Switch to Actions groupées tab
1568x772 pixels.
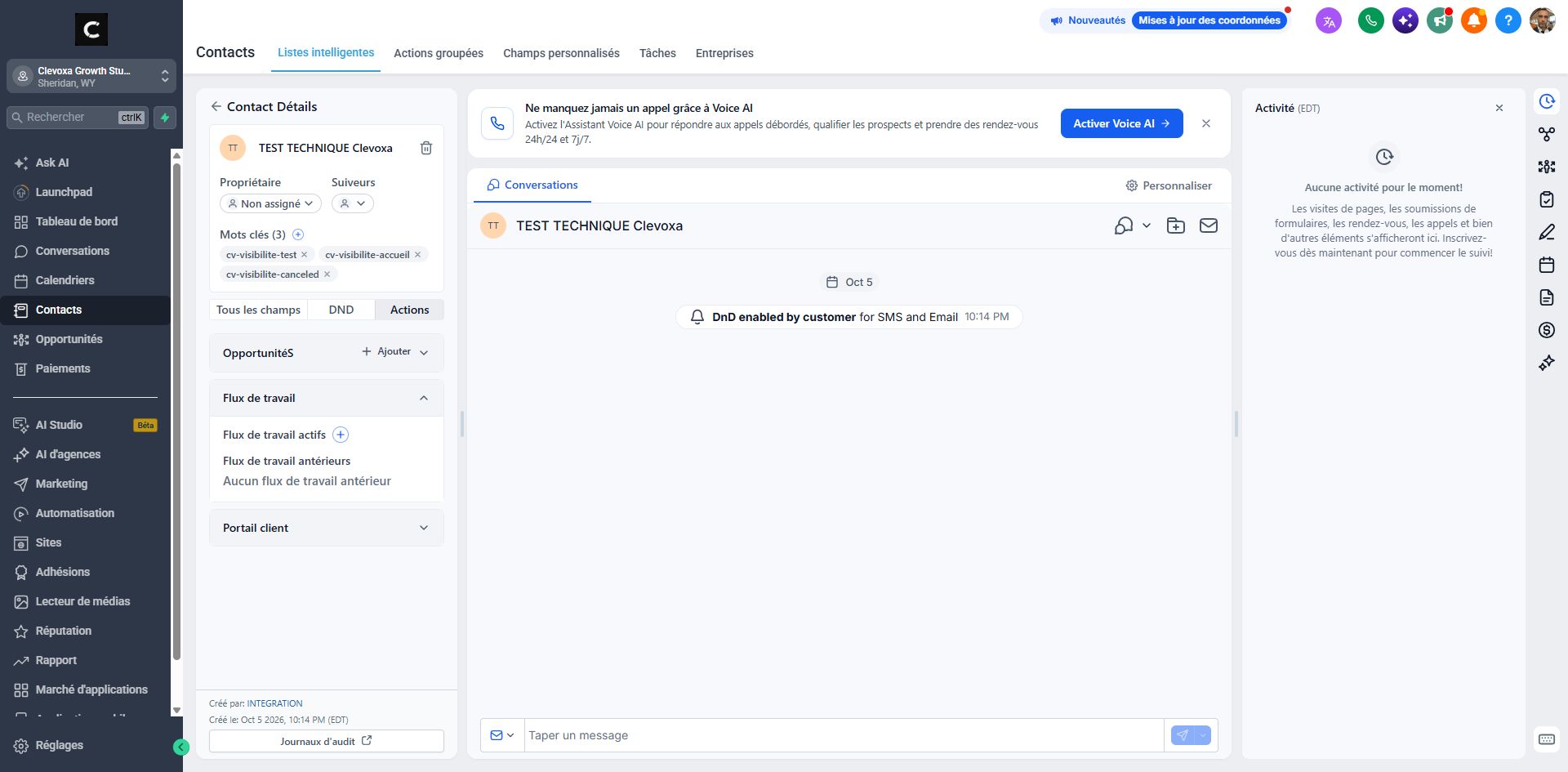click(439, 53)
